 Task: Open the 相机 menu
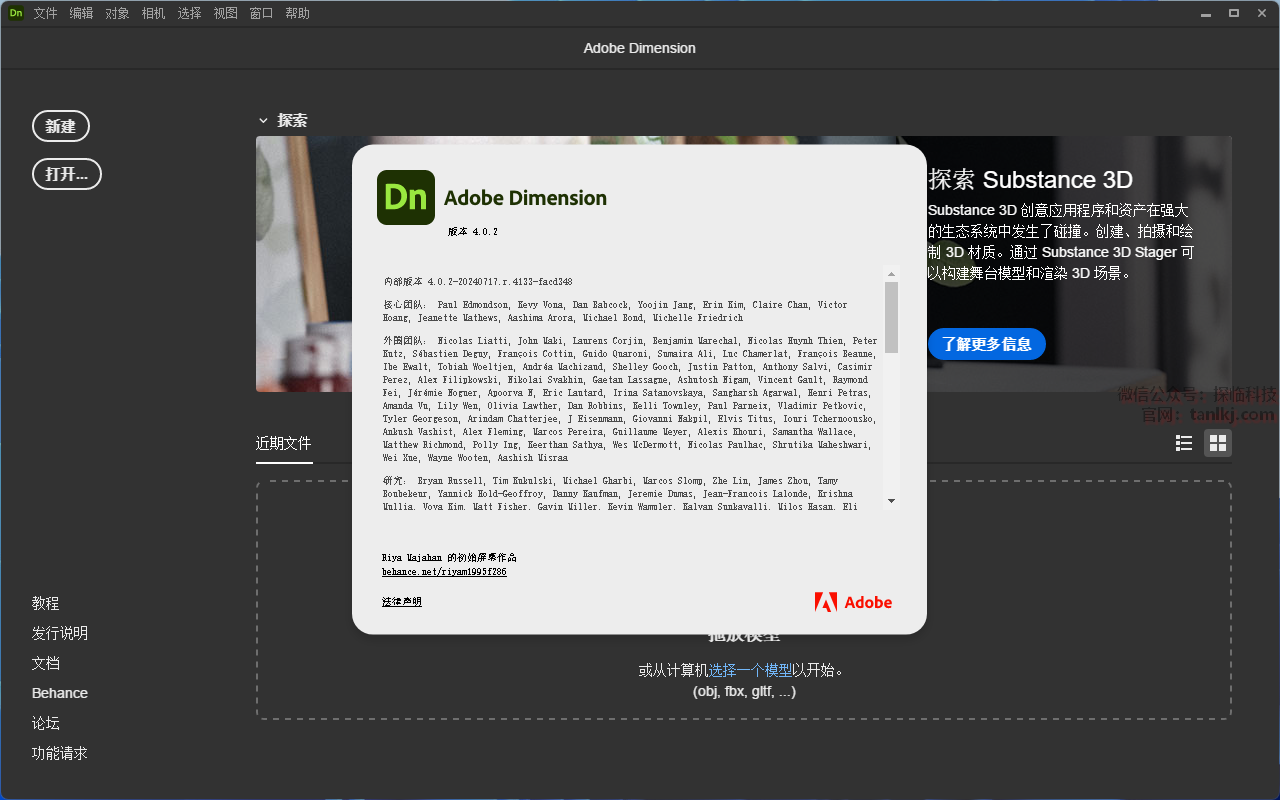pyautogui.click(x=153, y=13)
